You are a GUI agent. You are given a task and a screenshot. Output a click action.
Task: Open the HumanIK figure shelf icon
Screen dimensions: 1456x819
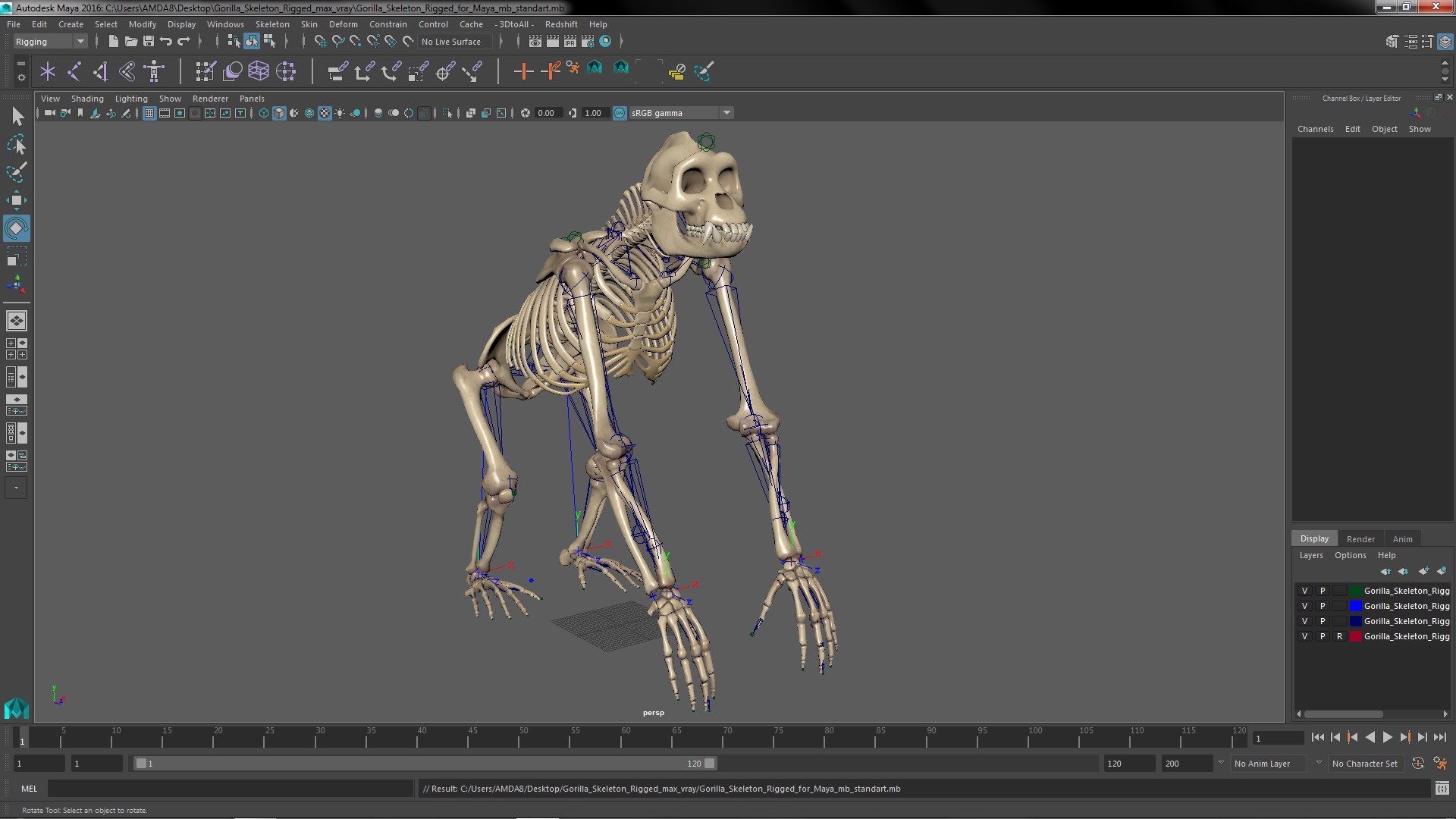pos(154,71)
